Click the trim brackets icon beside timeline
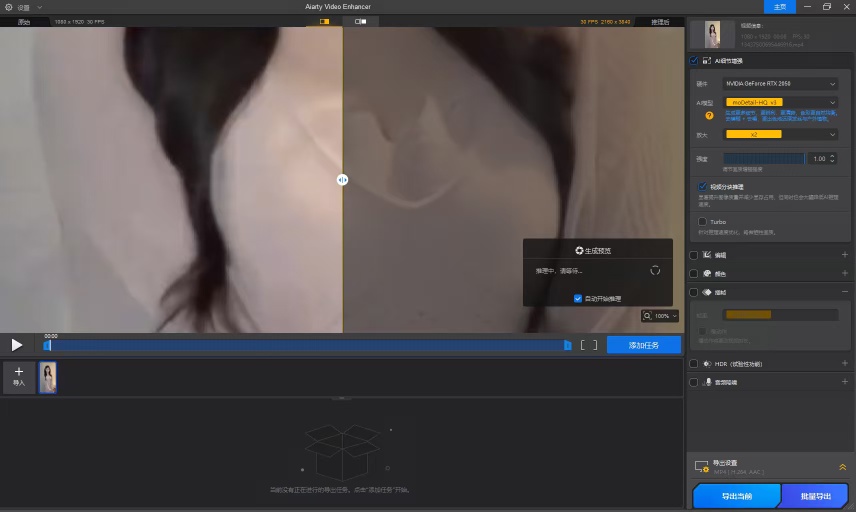 pyautogui.click(x=588, y=345)
